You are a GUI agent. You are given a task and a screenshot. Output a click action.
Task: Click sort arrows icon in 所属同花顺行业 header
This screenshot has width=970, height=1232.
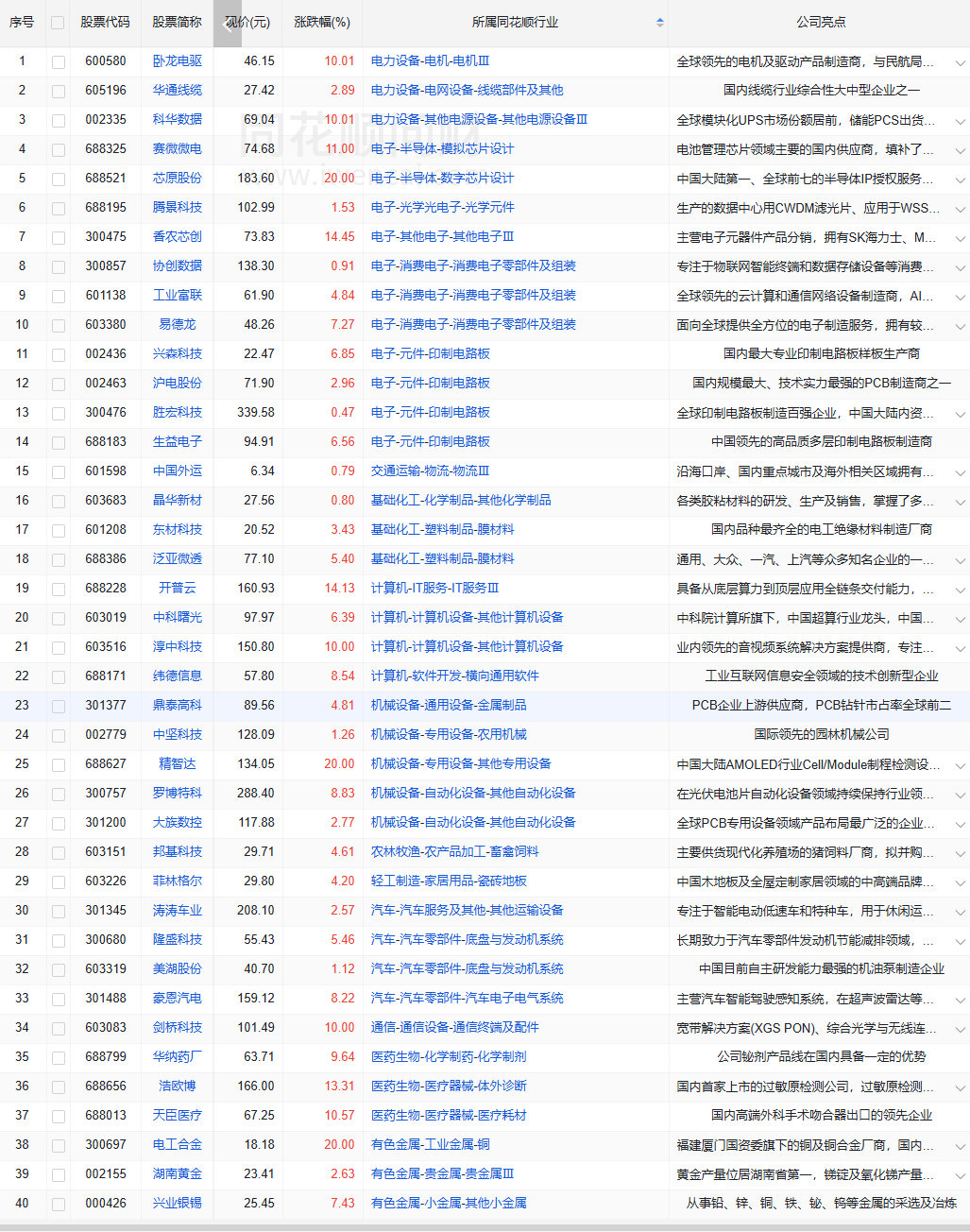tap(659, 22)
